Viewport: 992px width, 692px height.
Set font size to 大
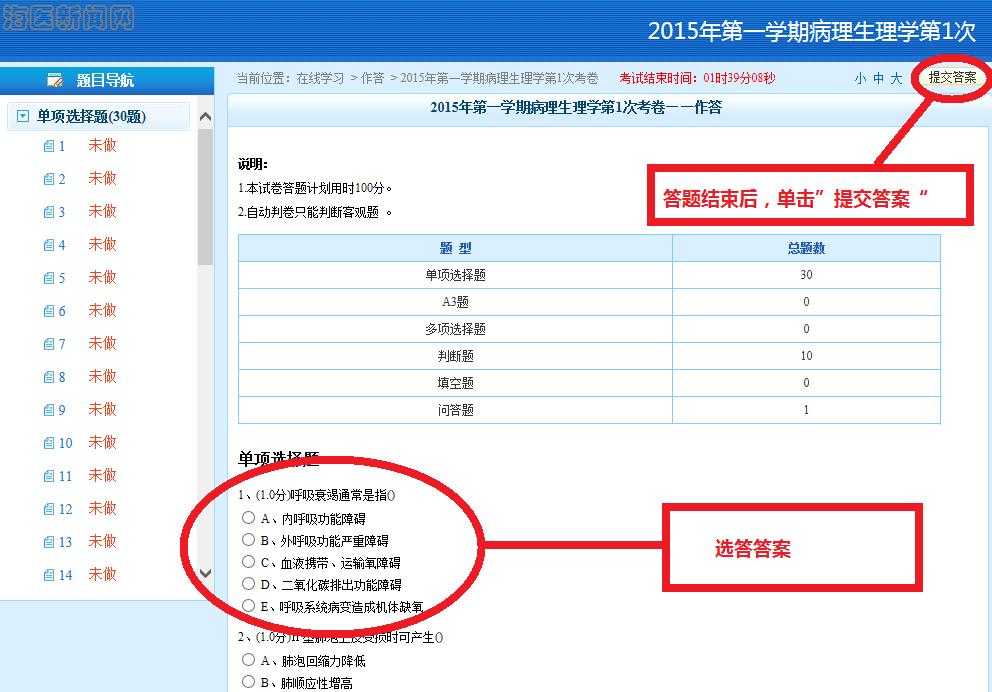tap(896, 78)
